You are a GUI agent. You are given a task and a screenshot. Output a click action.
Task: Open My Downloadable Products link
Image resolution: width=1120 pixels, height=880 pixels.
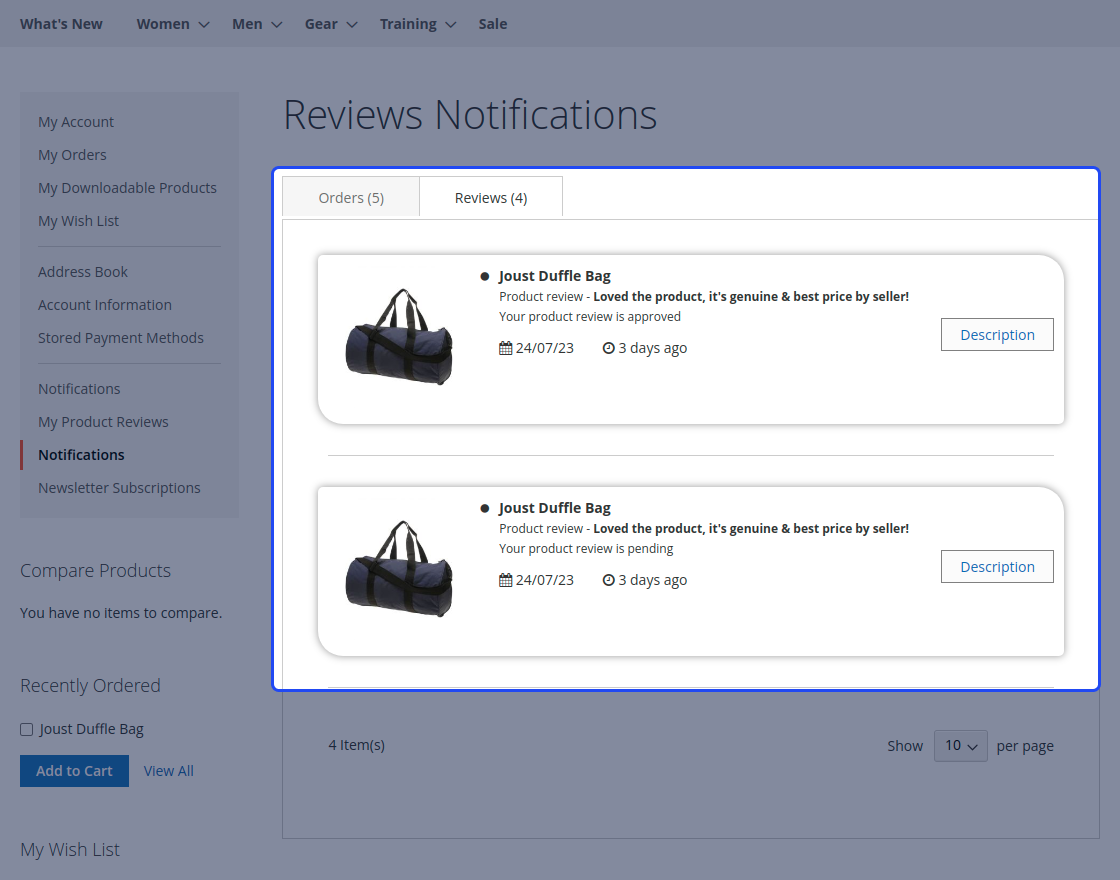pyautogui.click(x=127, y=188)
